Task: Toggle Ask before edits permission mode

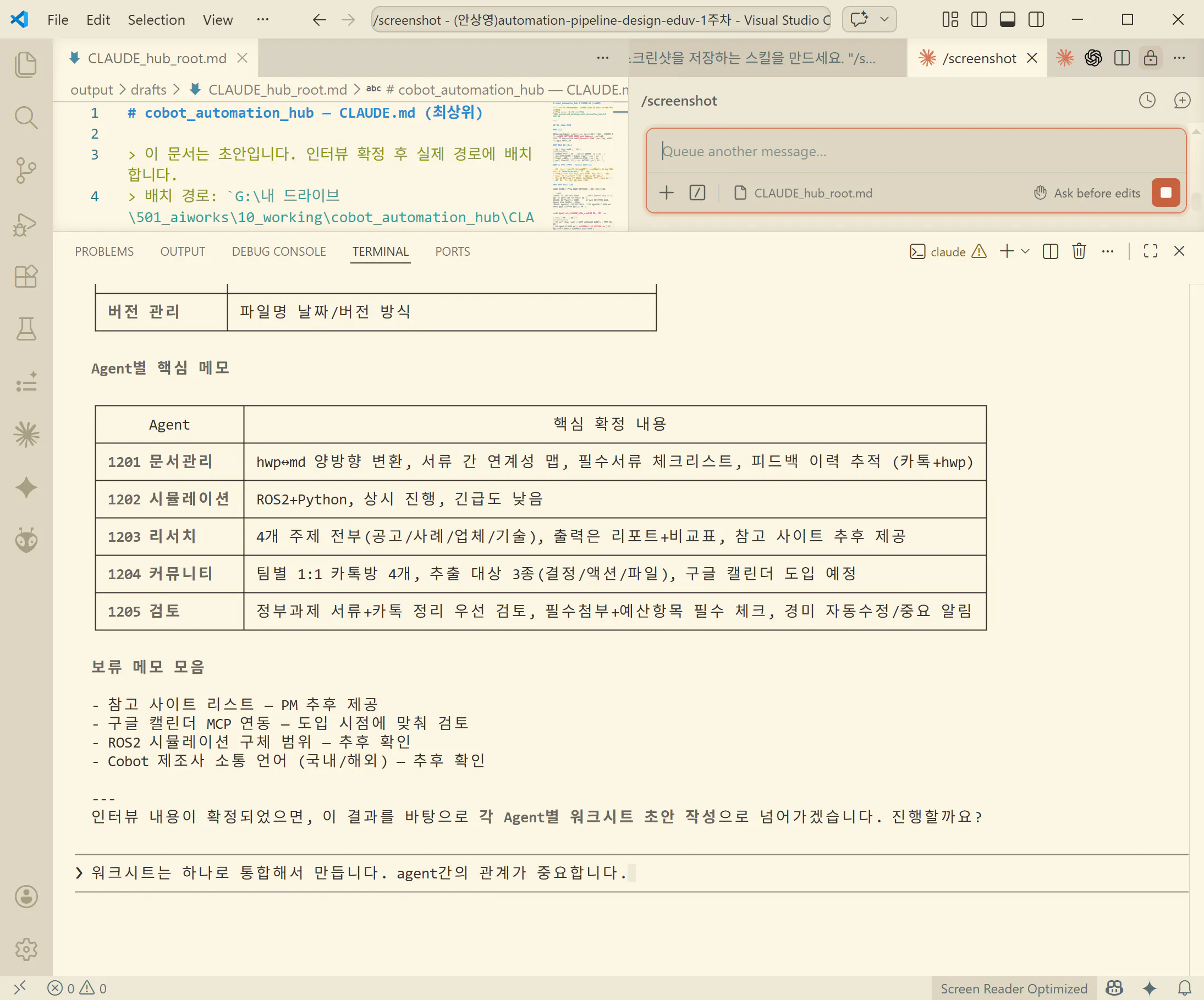Action: point(1087,193)
